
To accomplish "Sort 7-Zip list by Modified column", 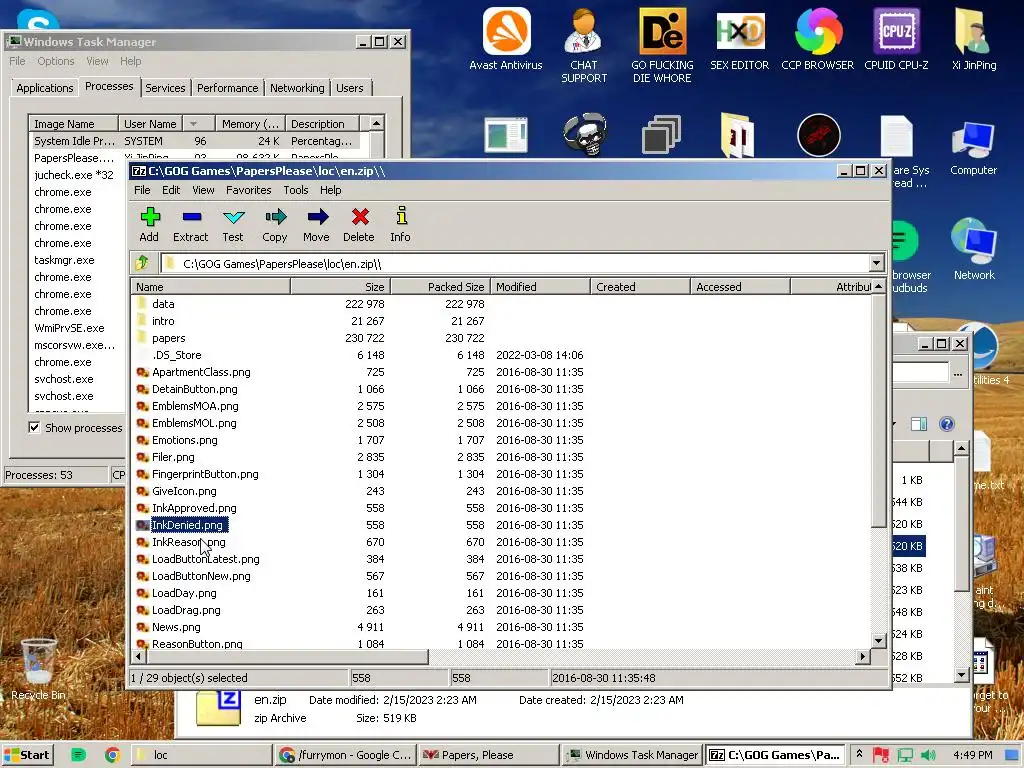I will [x=540, y=286].
